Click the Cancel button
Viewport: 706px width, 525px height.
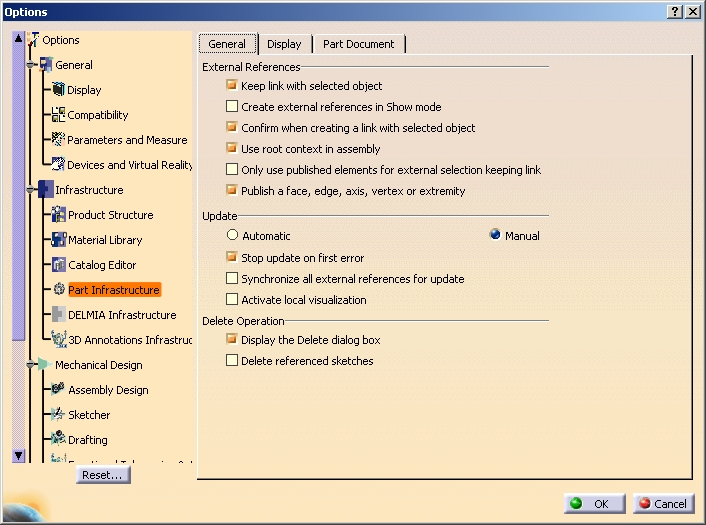664,503
